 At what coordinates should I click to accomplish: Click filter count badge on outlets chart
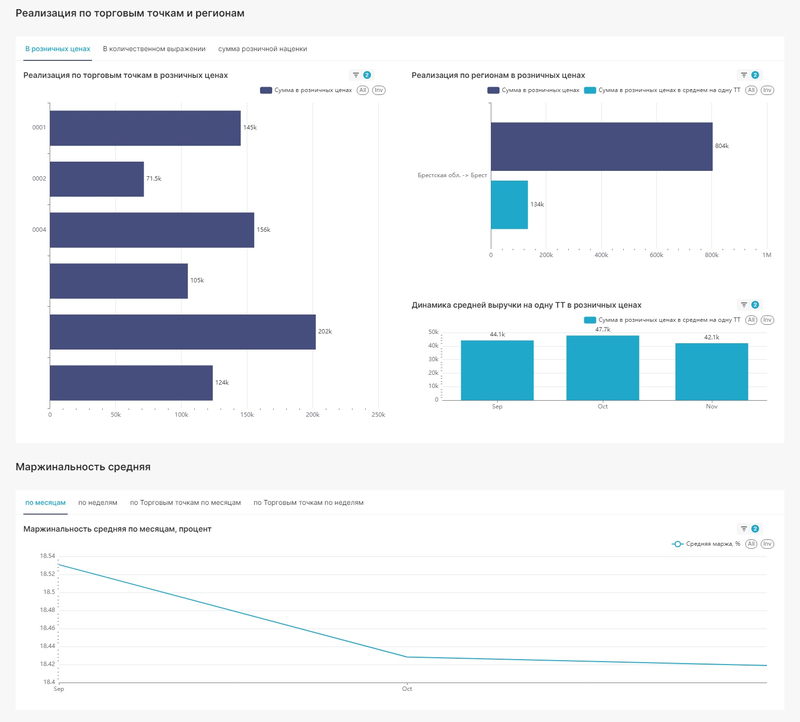pos(367,75)
